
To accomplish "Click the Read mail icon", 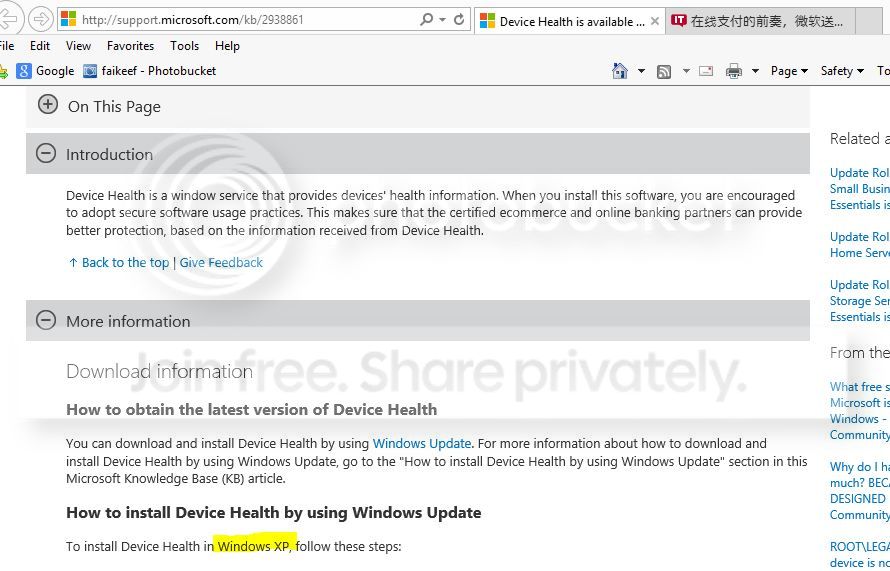I will tap(706, 71).
